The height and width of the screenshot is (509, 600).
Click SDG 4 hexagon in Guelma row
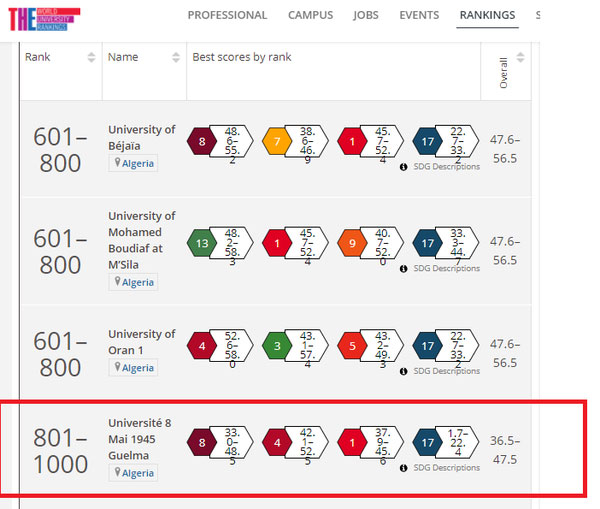(277, 442)
